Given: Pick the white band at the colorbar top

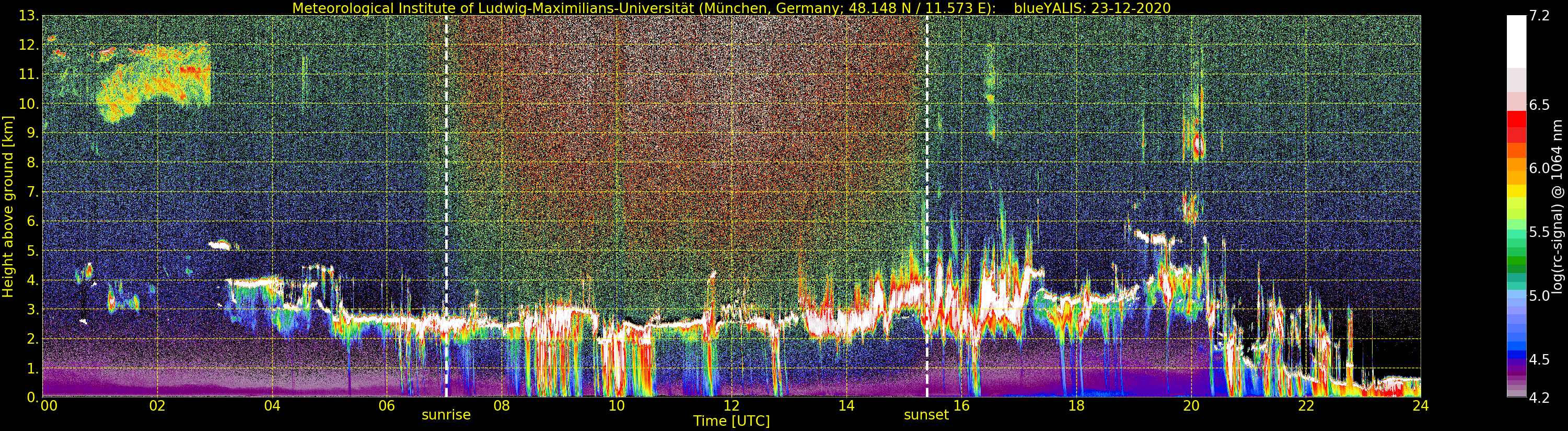Looking at the screenshot, I should click(x=1516, y=41).
